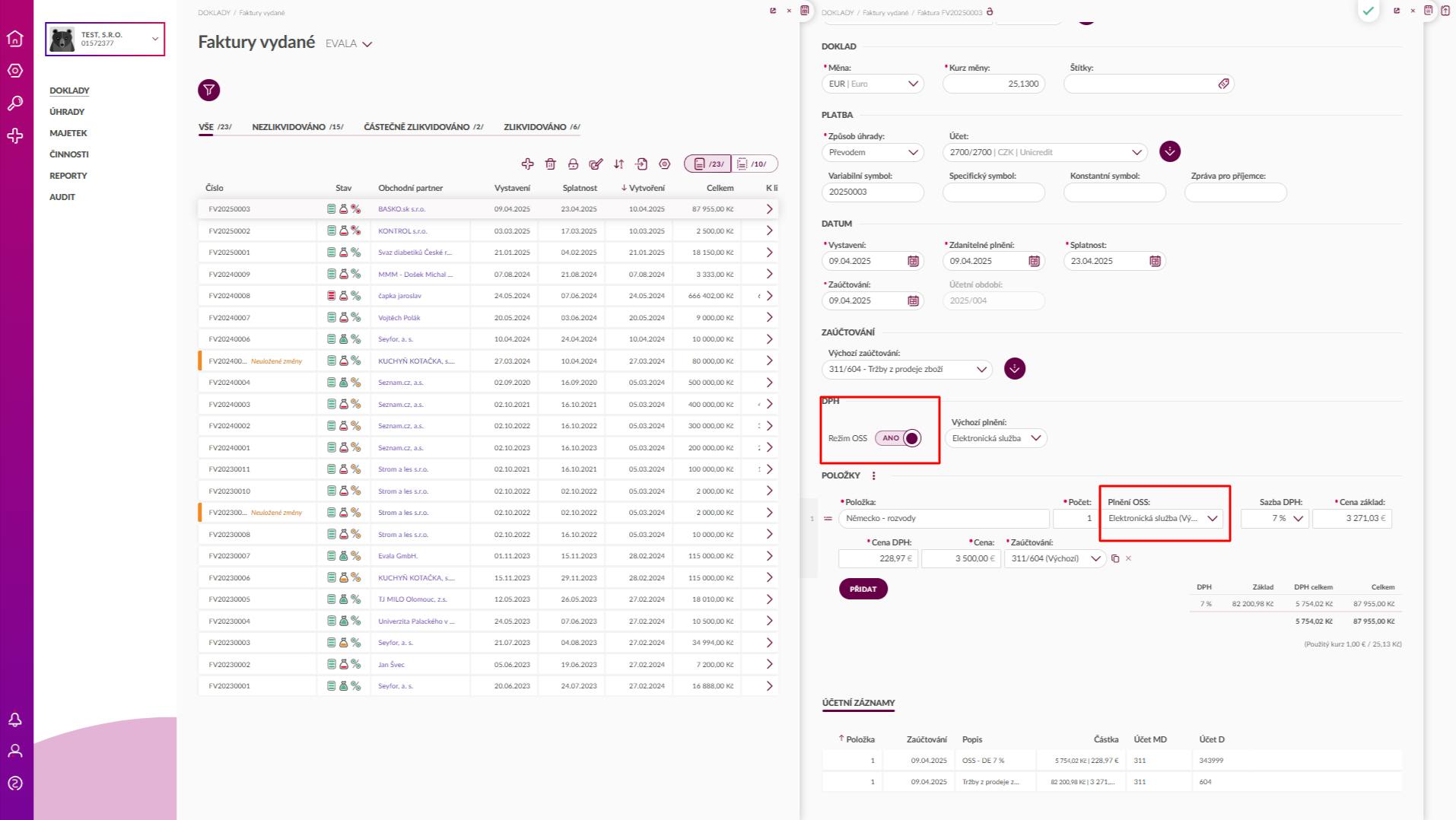The height and width of the screenshot is (820, 1456).
Task: Click the Variabilní symbol 20250003 field
Action: coord(873,192)
